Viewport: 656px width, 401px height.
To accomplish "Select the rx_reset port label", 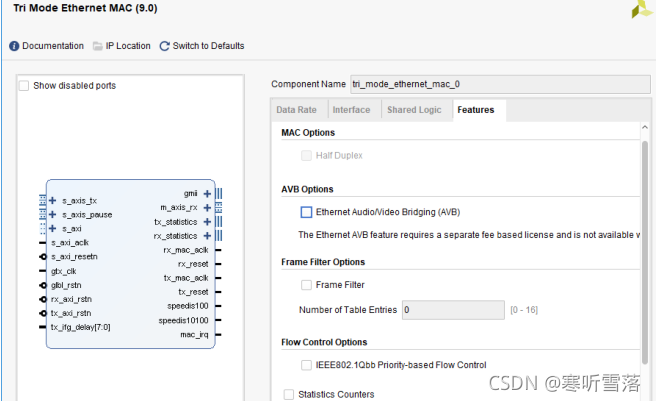I will tap(193, 264).
